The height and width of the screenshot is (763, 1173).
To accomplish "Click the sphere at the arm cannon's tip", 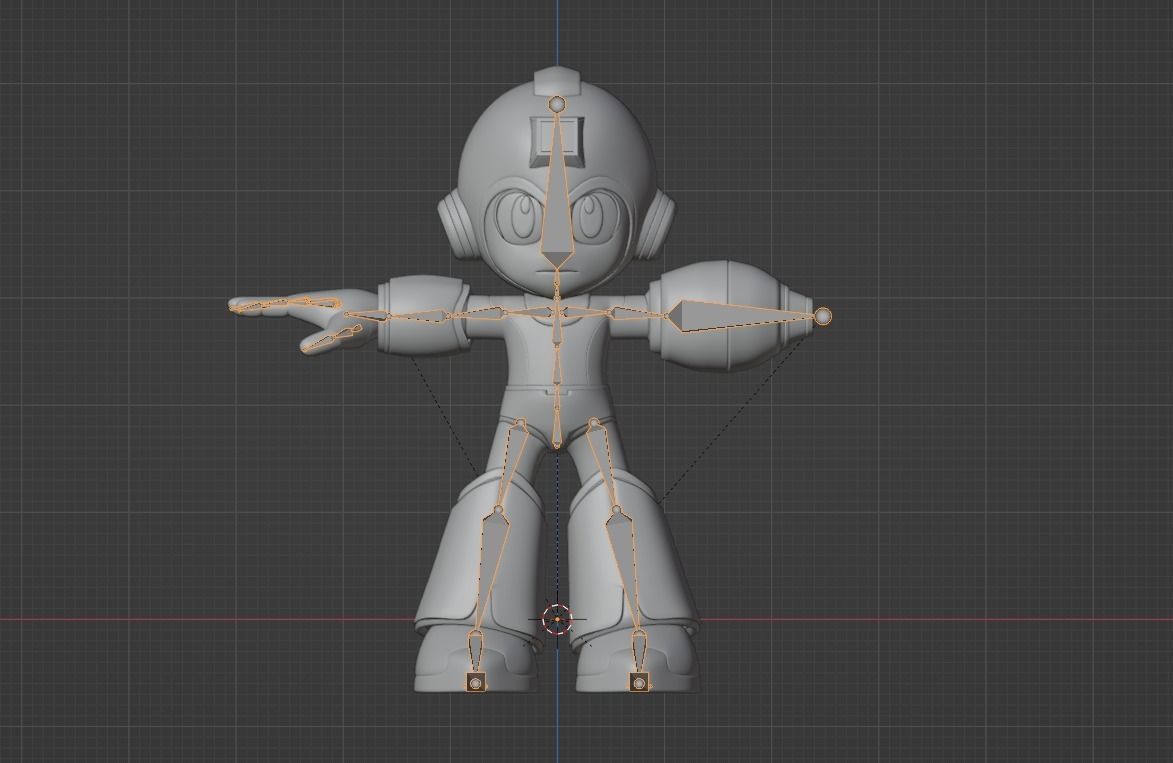I will (822, 316).
